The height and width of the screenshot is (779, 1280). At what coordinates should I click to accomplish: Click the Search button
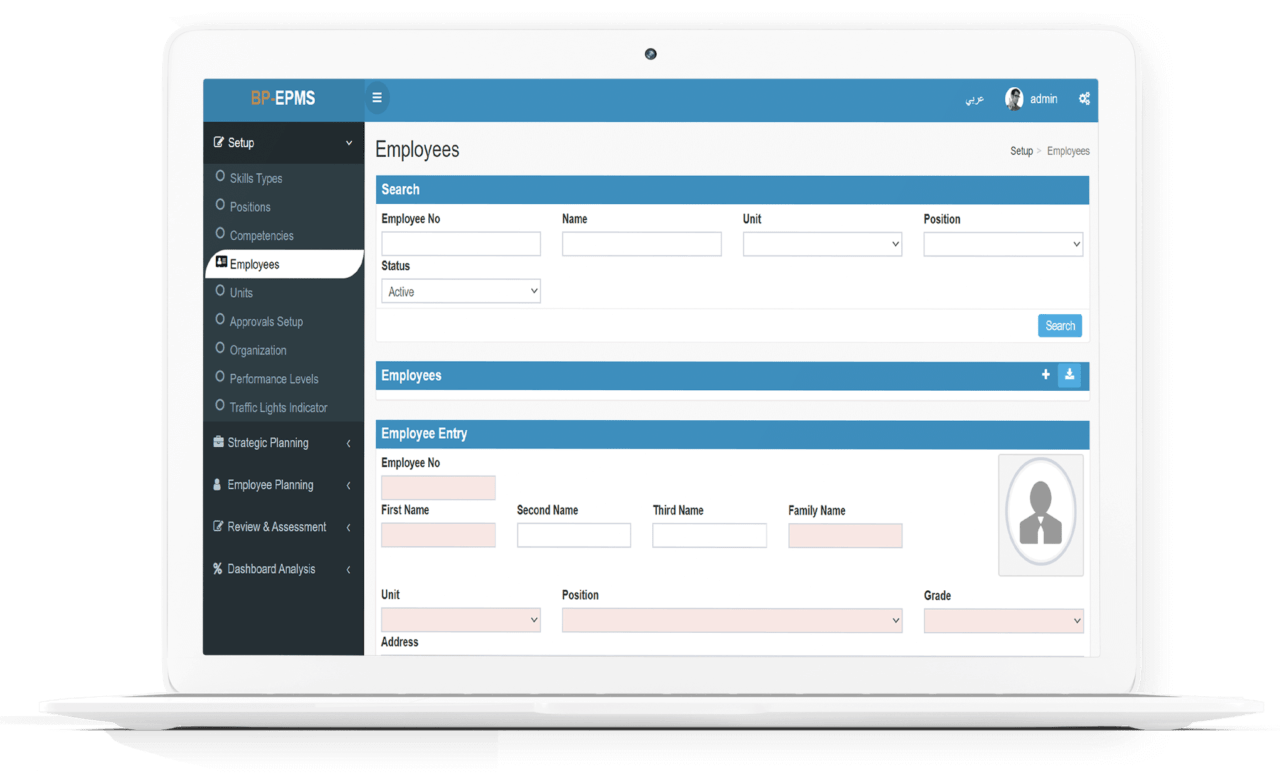(1059, 325)
